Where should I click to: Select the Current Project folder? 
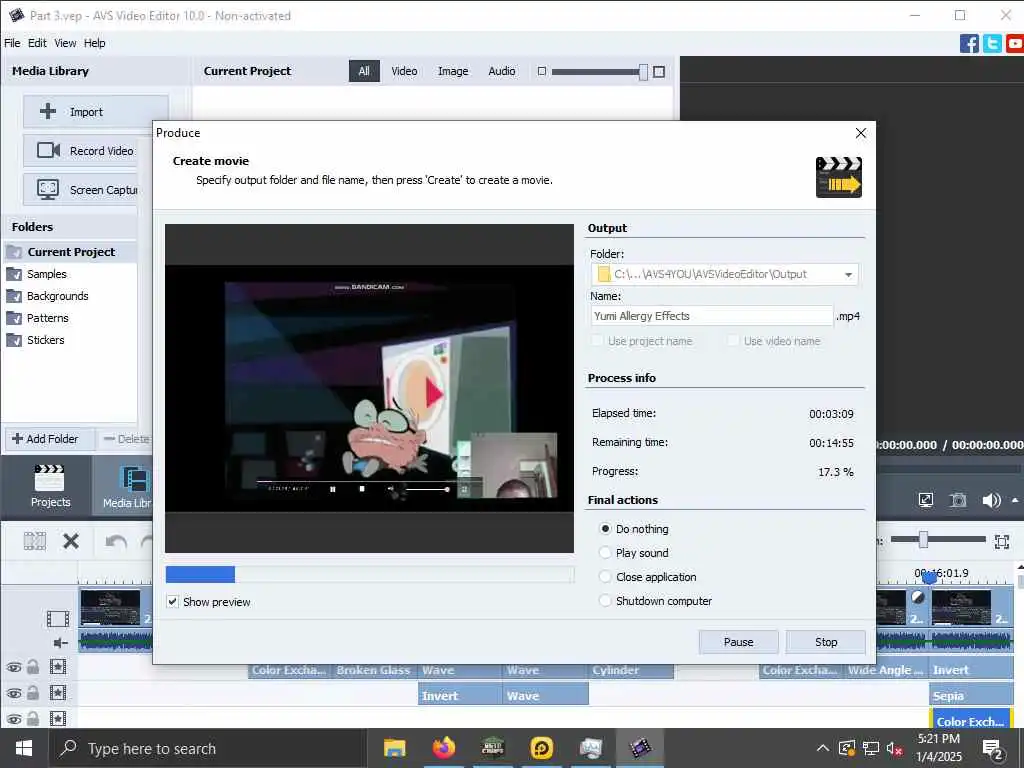point(69,252)
